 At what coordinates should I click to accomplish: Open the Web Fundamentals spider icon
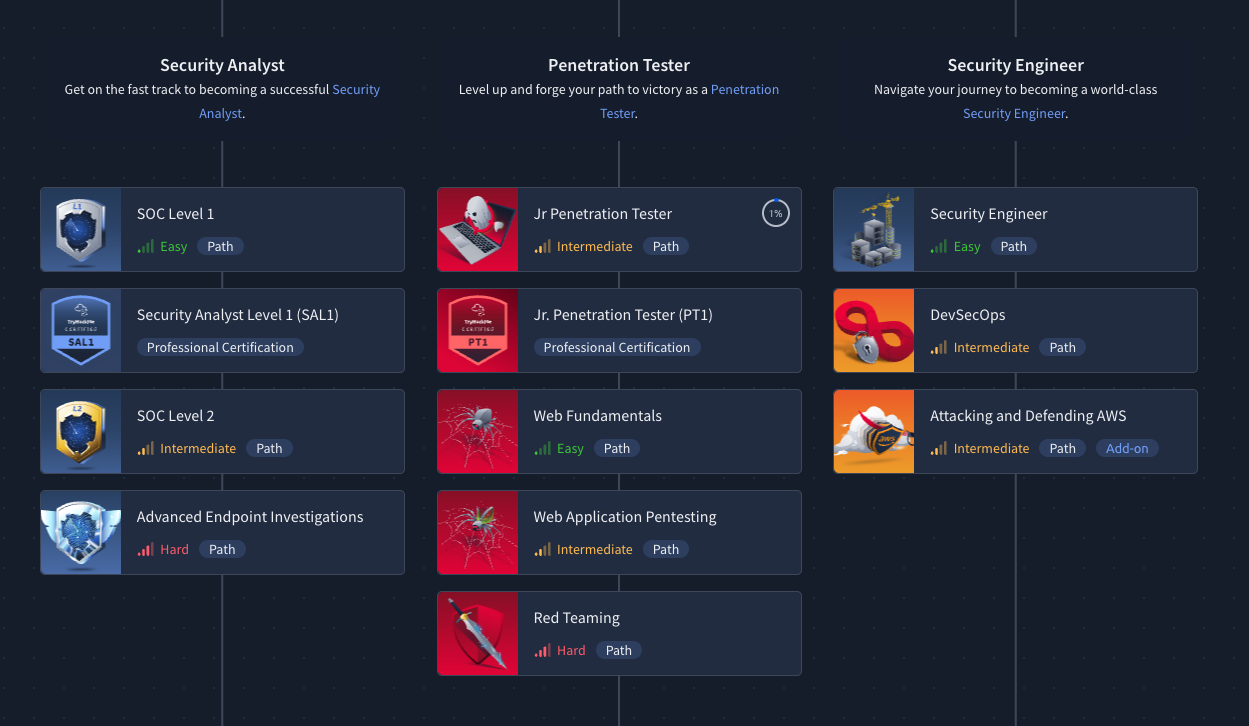pyautogui.click(x=478, y=432)
